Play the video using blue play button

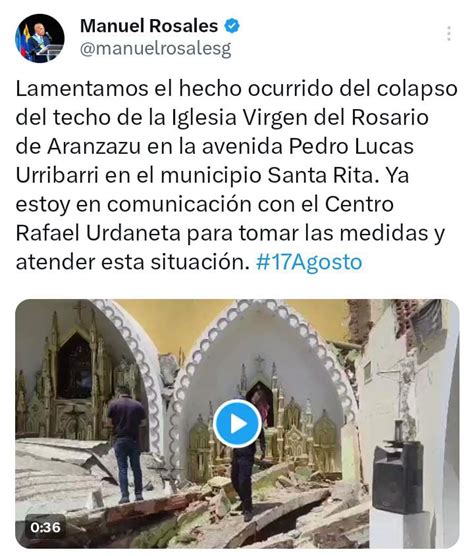(238, 423)
